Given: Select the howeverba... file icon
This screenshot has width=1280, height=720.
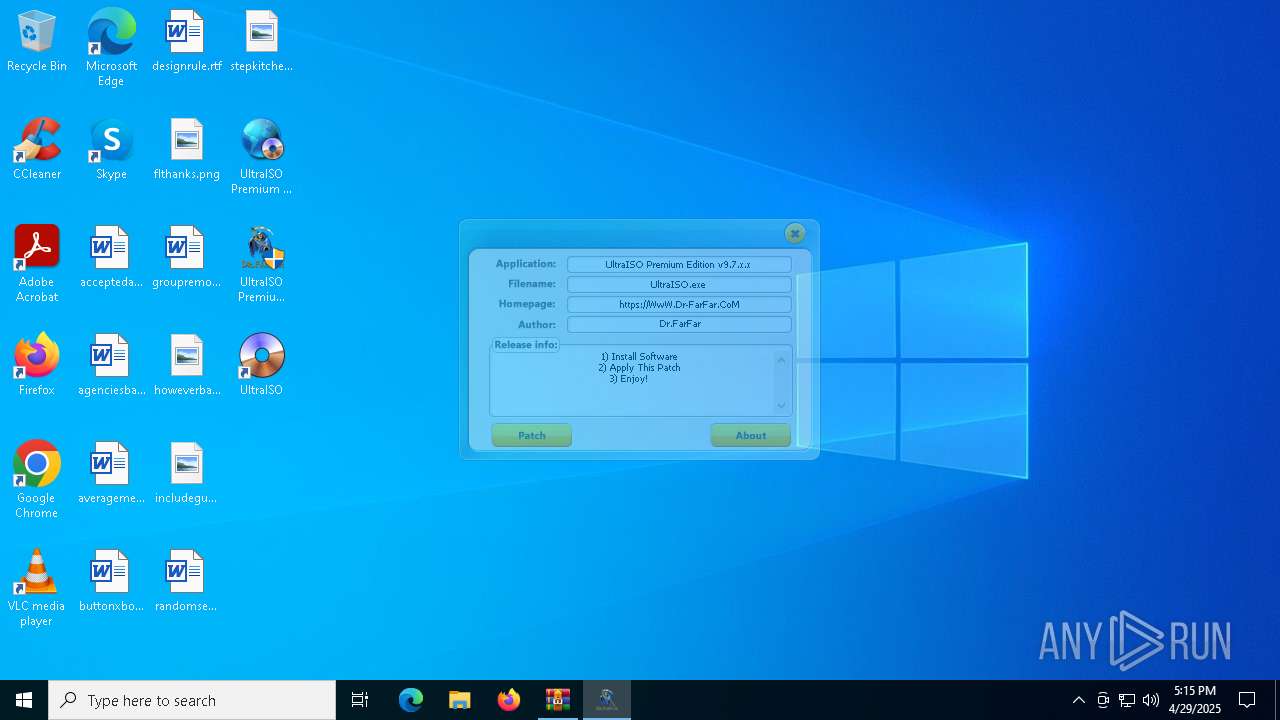Looking at the screenshot, I should (x=186, y=366).
